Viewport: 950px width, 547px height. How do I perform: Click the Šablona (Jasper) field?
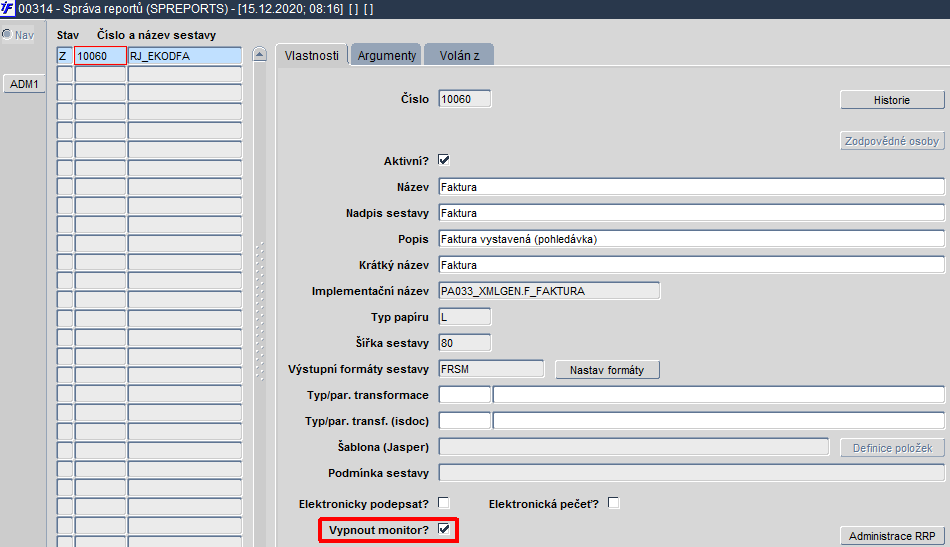[634, 447]
